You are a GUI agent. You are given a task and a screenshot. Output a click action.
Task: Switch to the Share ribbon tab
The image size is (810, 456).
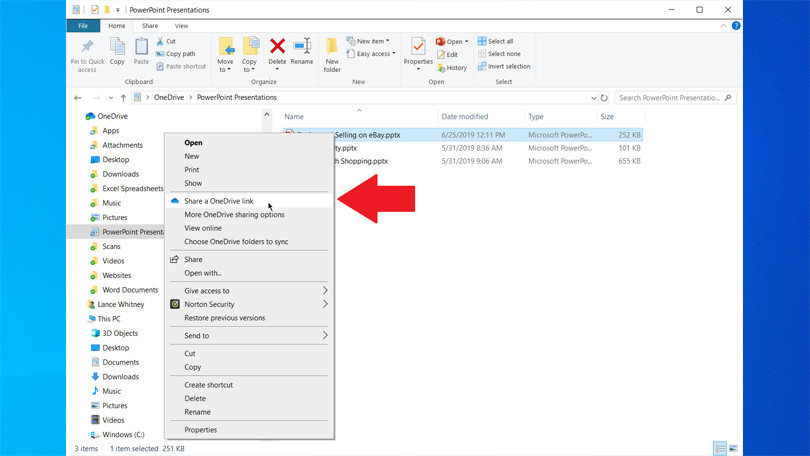tap(150, 26)
